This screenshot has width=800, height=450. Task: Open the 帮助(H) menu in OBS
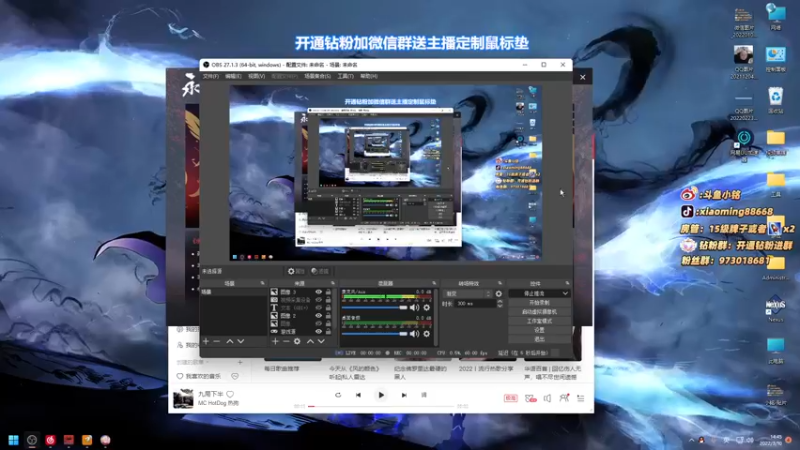(369, 76)
